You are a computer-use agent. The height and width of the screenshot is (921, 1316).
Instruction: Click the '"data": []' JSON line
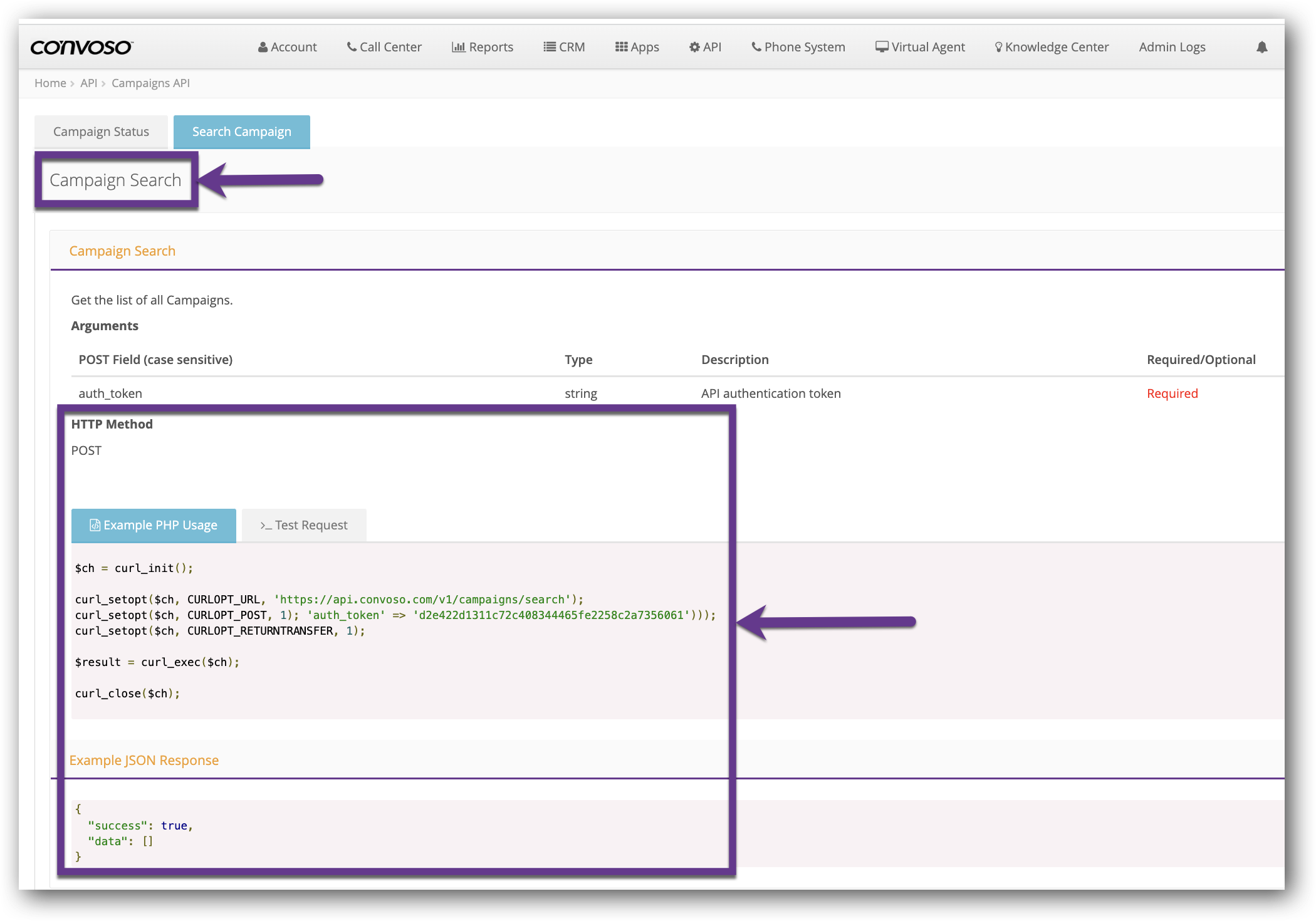[120, 841]
